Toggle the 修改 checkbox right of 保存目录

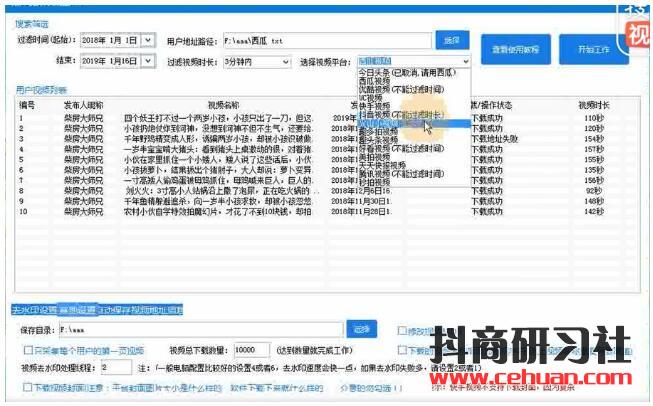402,331
